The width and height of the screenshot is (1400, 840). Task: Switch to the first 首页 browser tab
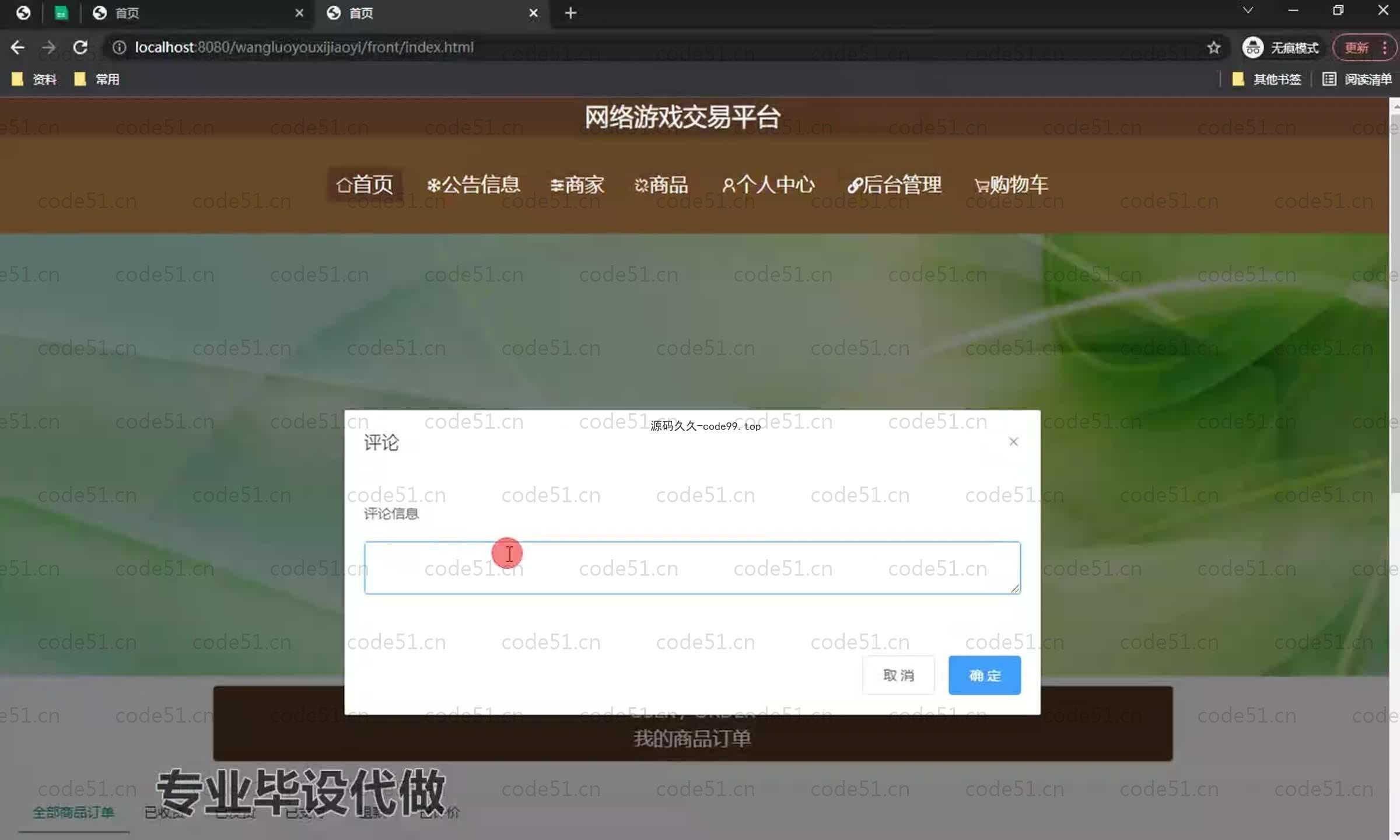pos(198,13)
